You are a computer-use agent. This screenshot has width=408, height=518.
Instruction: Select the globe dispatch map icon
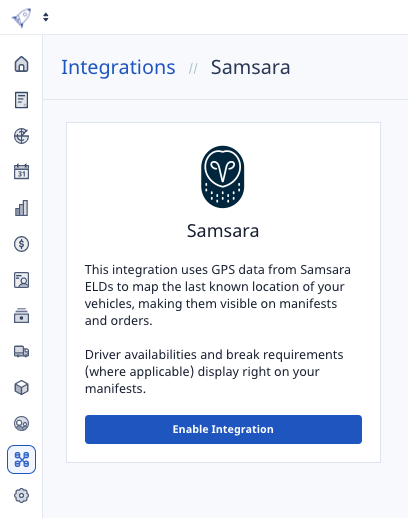[x=21, y=136]
